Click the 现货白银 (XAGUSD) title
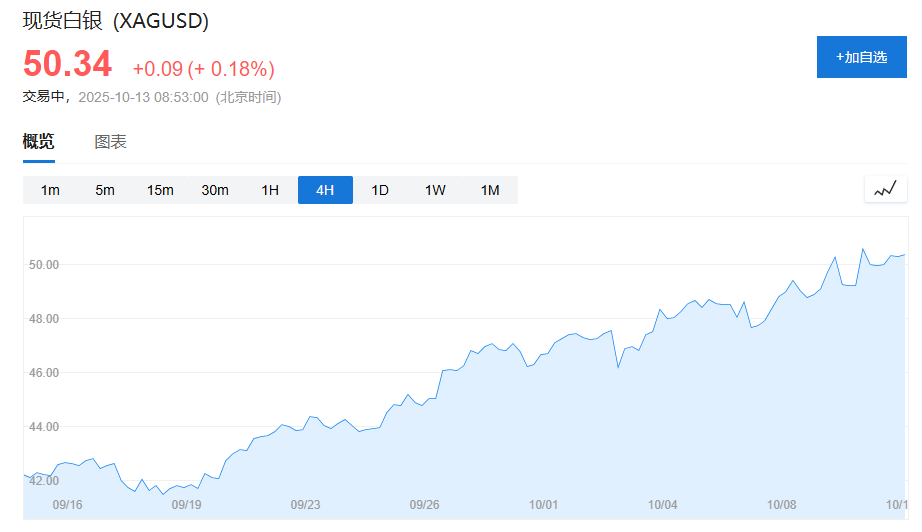The width and height of the screenshot is (922, 532). click(116, 21)
